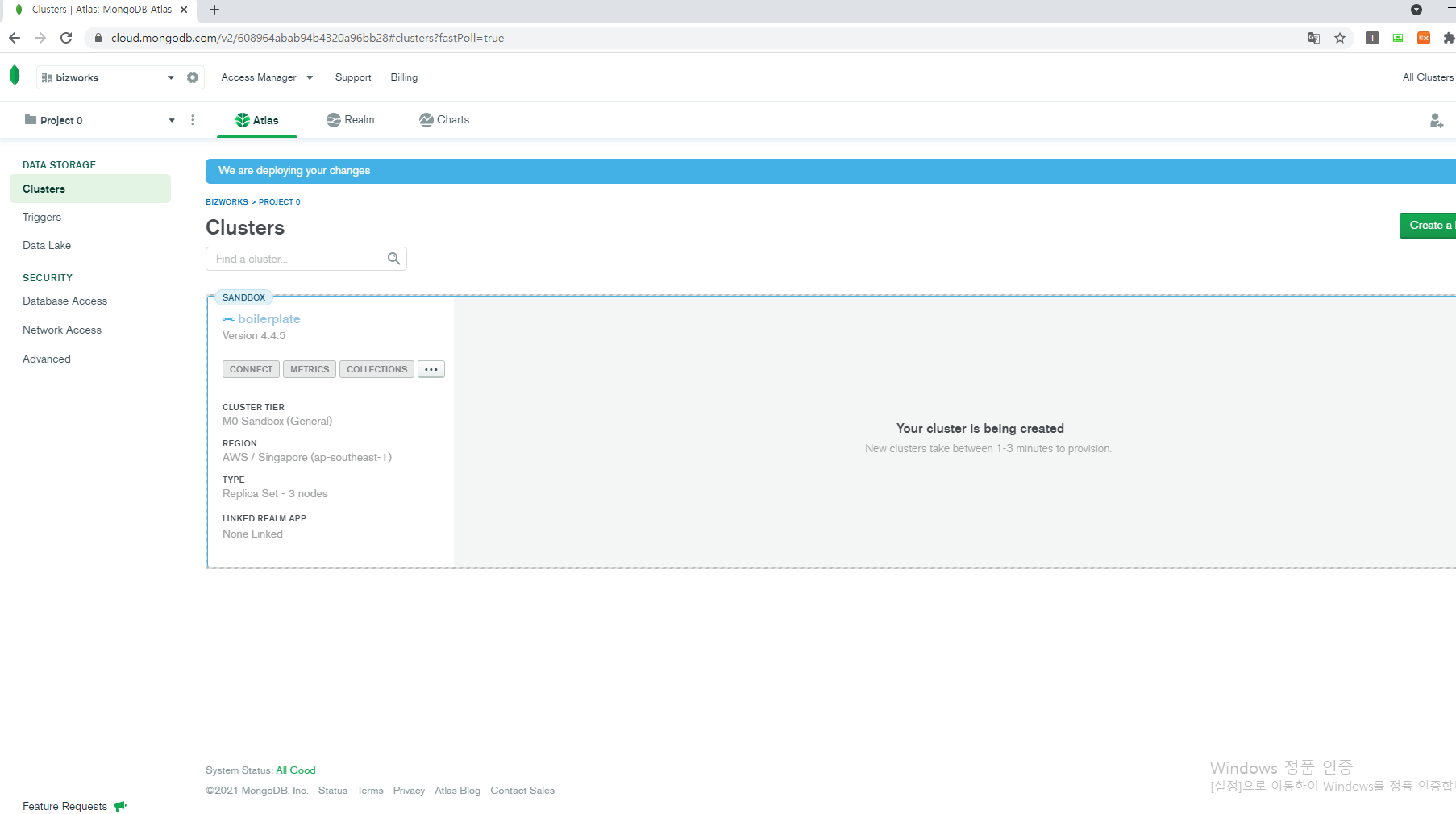Open the Billing page

click(404, 77)
